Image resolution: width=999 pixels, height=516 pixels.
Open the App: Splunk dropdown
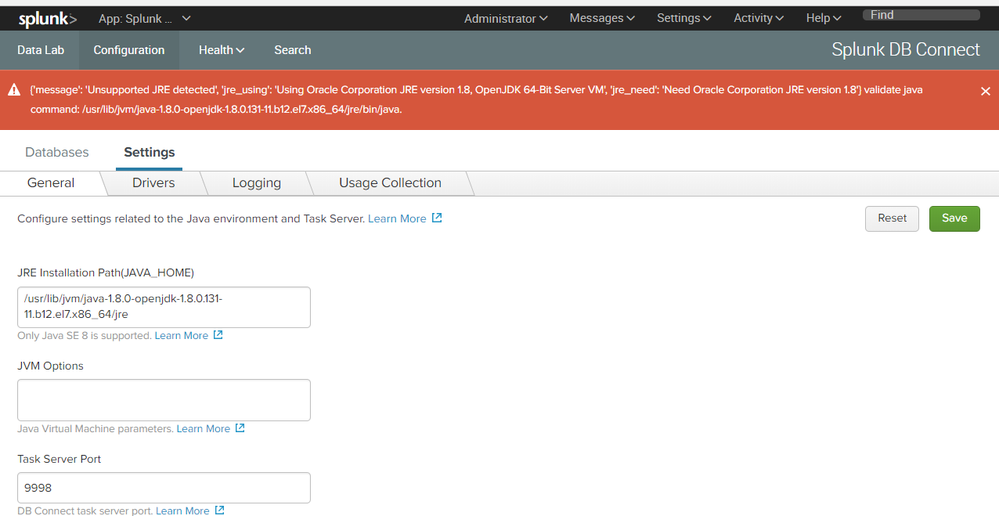click(x=145, y=18)
